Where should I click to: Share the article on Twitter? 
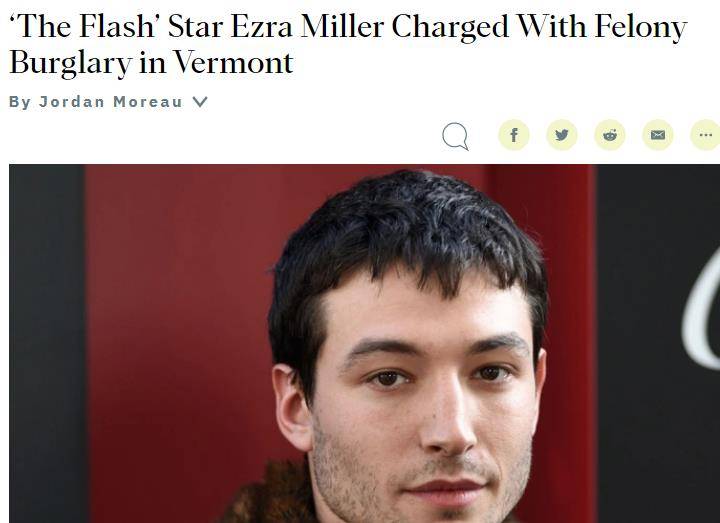(562, 135)
